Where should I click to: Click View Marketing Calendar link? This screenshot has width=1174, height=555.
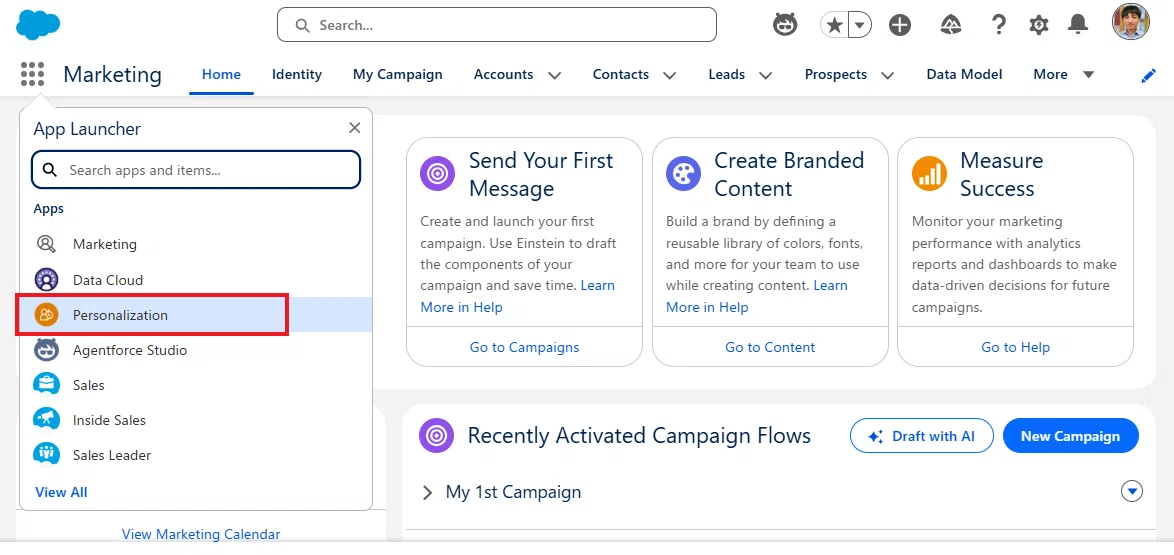pos(201,534)
